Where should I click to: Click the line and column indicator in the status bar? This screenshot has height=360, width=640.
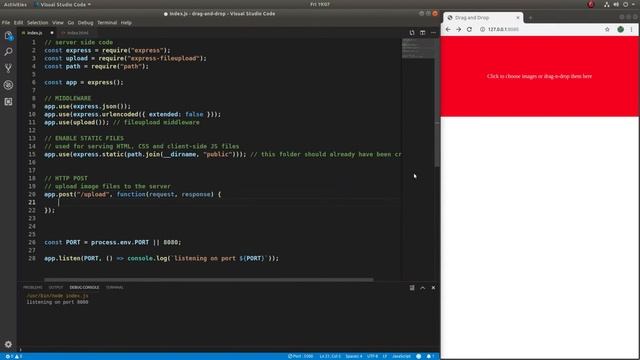(x=330, y=356)
